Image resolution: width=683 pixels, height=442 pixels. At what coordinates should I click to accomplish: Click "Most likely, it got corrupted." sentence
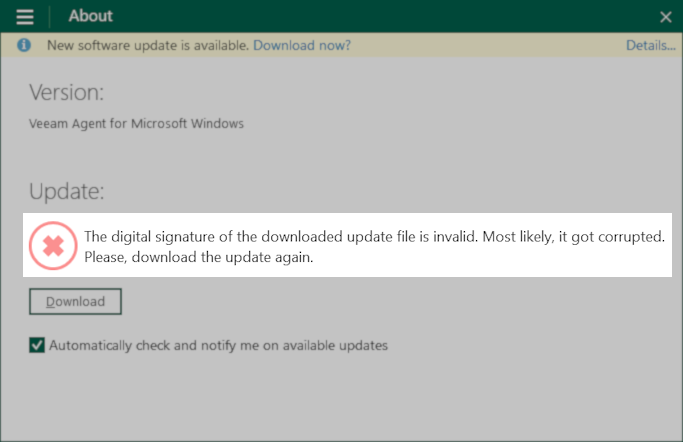pyautogui.click(x=574, y=236)
